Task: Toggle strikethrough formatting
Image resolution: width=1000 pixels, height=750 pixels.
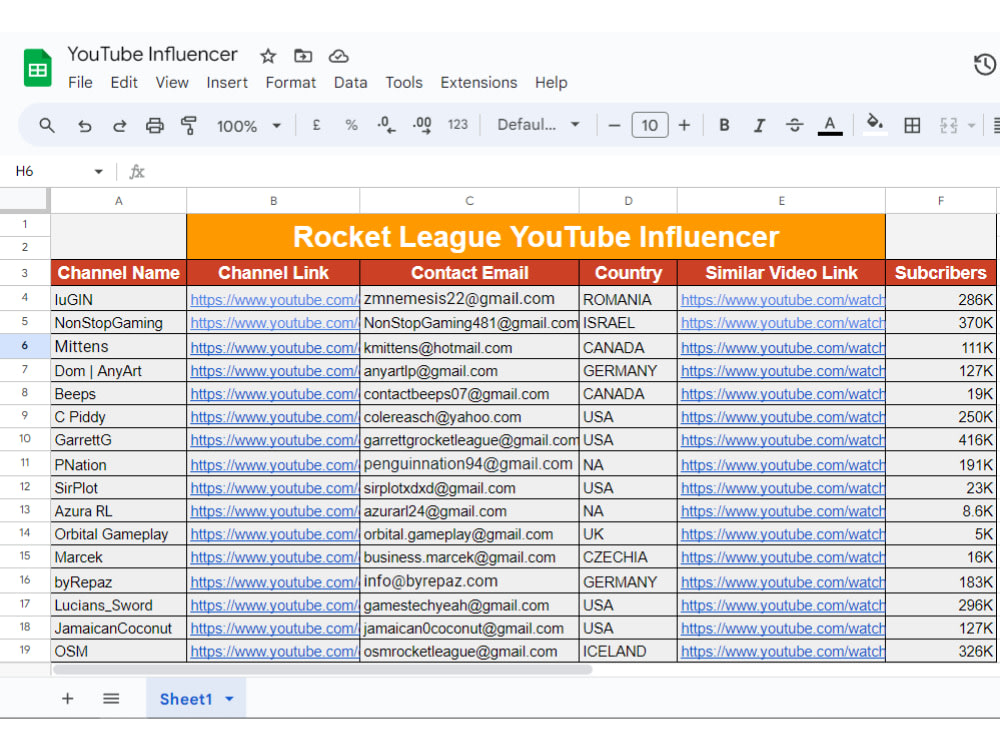Action: point(794,125)
